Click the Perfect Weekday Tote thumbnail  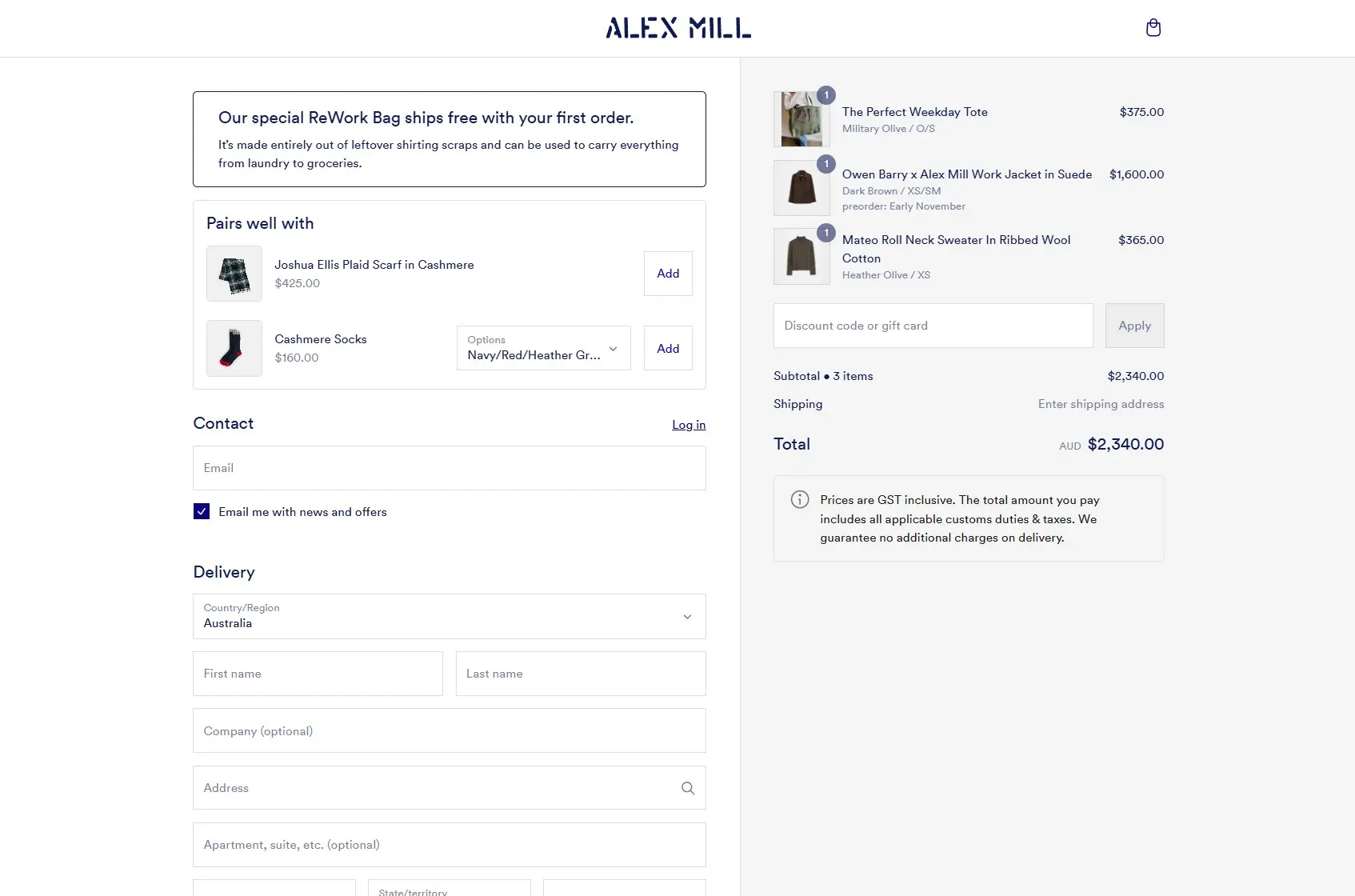801,118
